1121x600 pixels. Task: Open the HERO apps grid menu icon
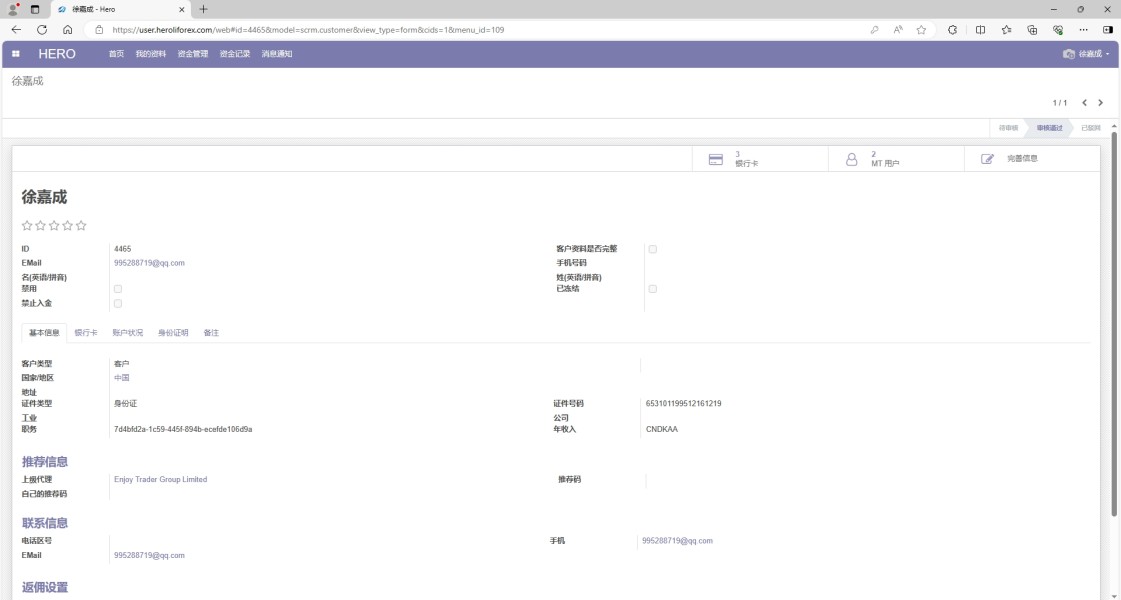[x=16, y=54]
